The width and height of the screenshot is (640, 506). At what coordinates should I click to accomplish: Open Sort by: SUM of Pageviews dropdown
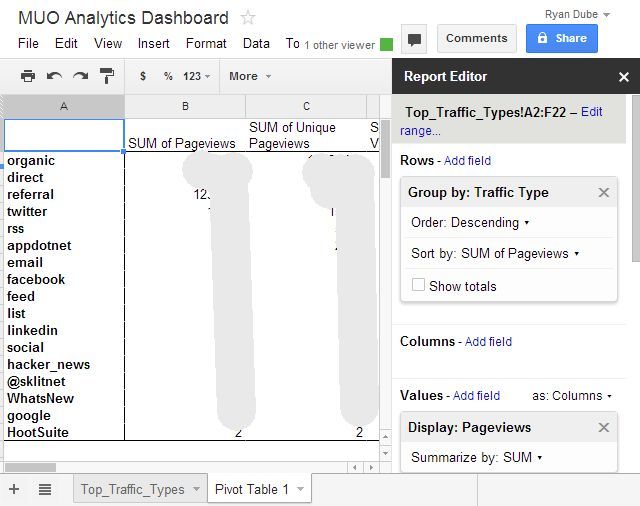(x=495, y=253)
